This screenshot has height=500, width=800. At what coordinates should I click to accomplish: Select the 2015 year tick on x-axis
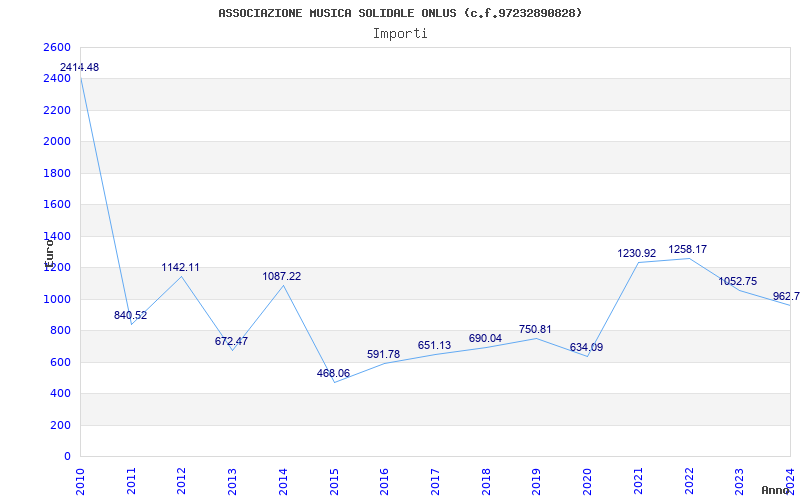point(334,479)
